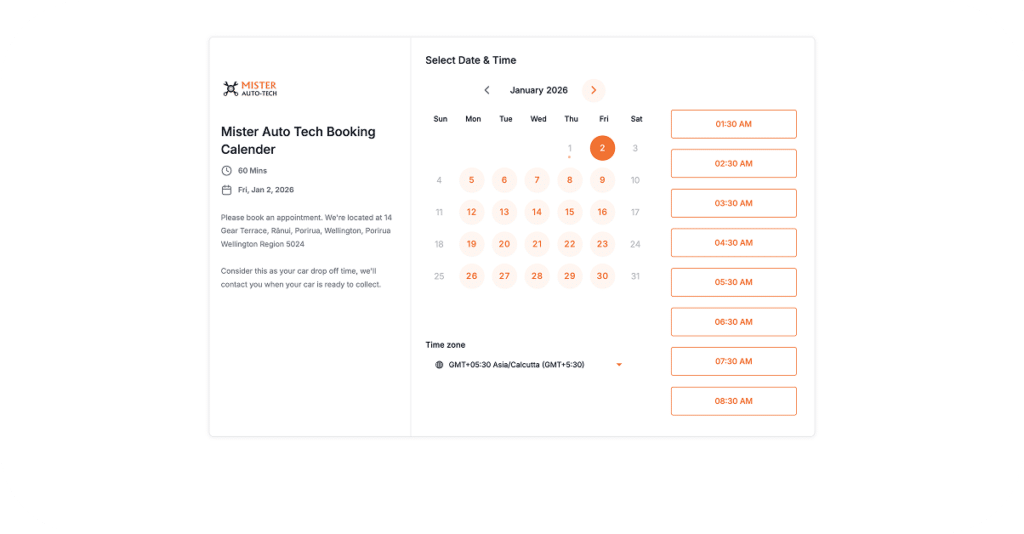The image size is (1024, 534).
Task: Advance to the next month arrow
Action: (594, 90)
